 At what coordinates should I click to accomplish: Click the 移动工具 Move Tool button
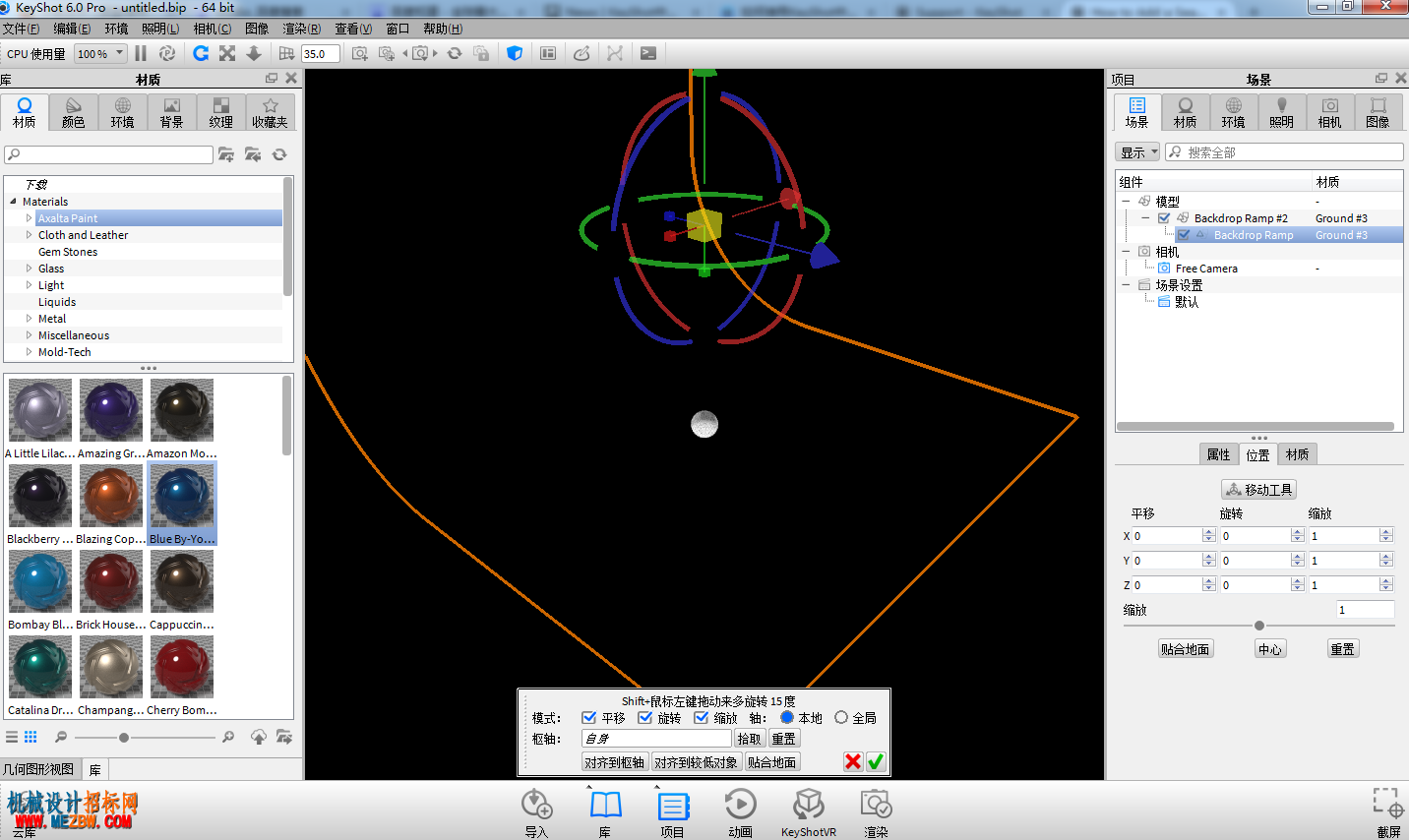[1258, 489]
